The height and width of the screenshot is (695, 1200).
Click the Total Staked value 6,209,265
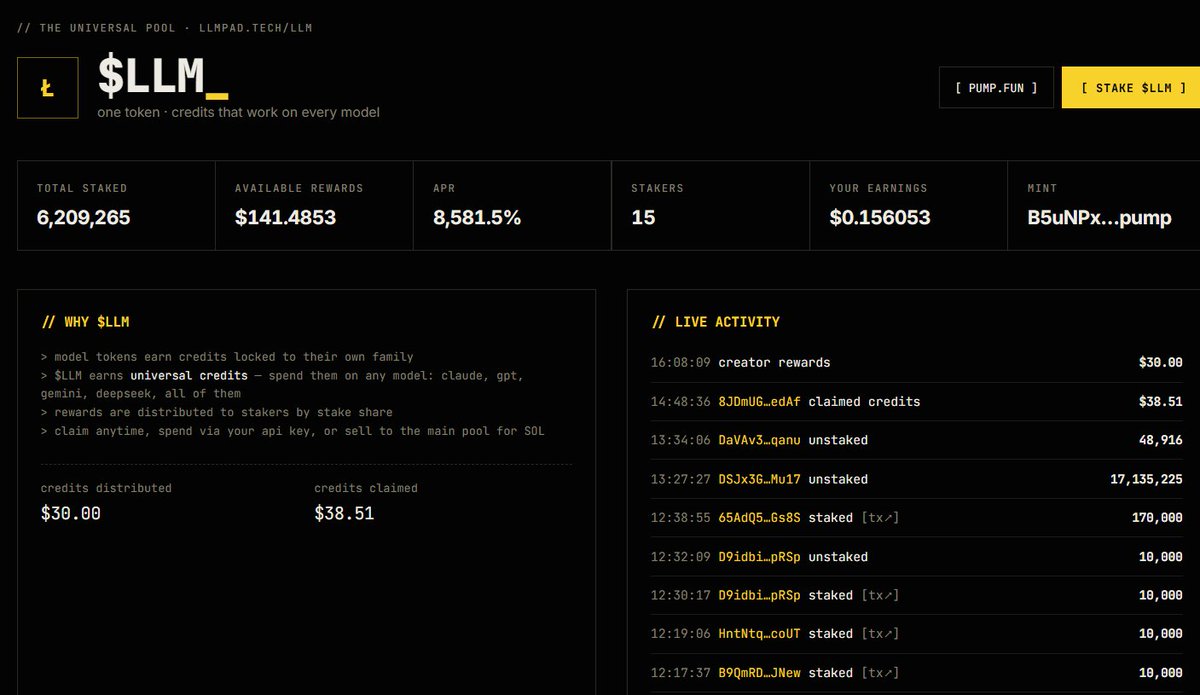[x=83, y=217]
